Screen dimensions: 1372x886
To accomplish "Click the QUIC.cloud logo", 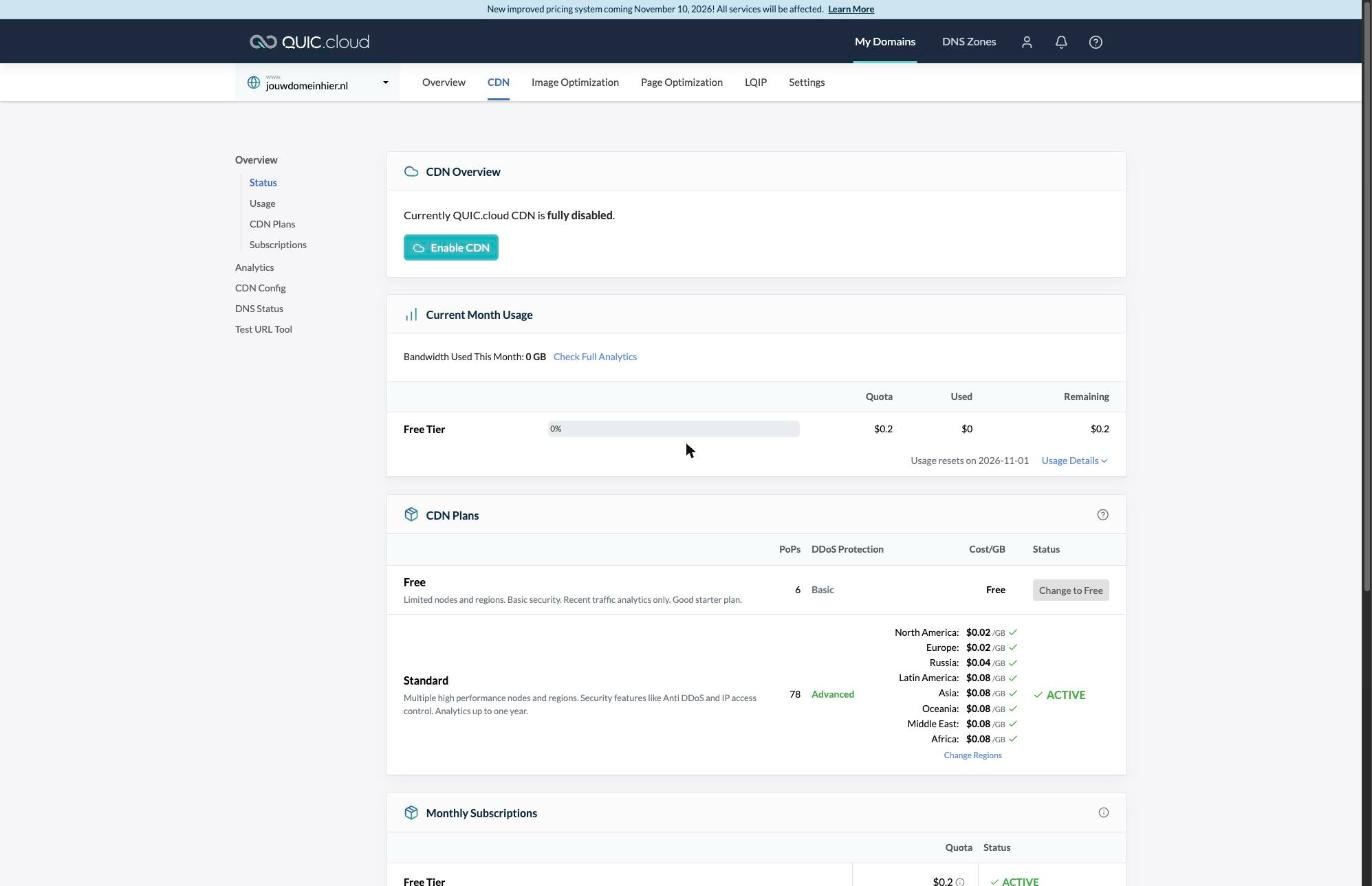I will 310,42.
